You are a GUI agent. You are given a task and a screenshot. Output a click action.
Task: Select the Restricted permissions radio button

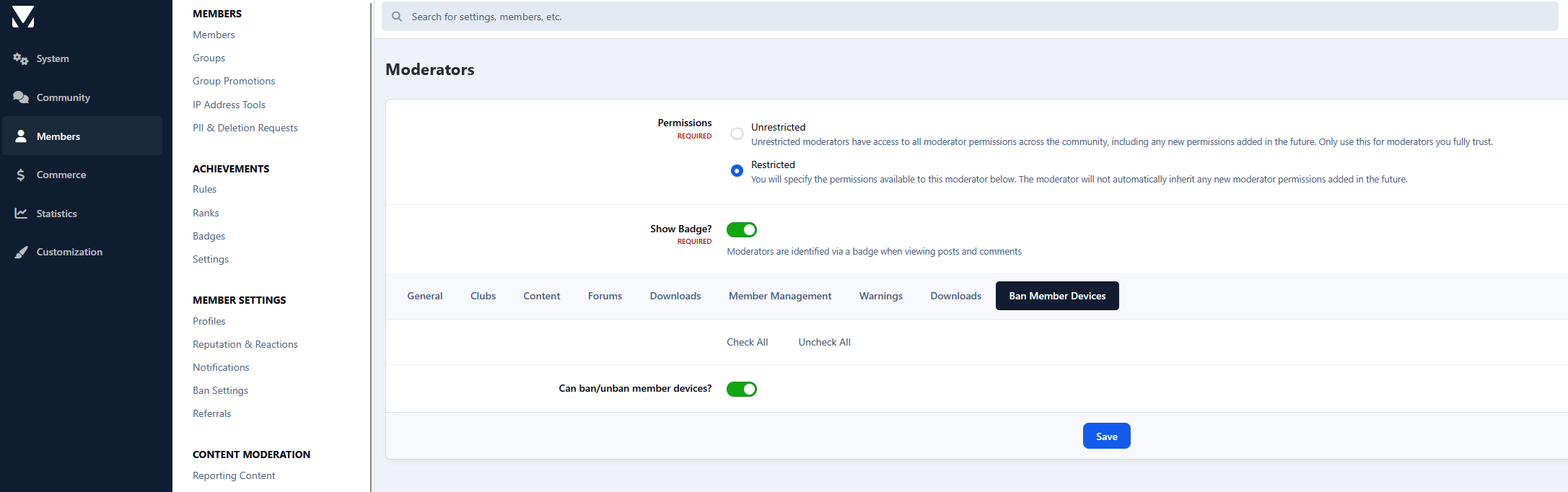pos(737,171)
